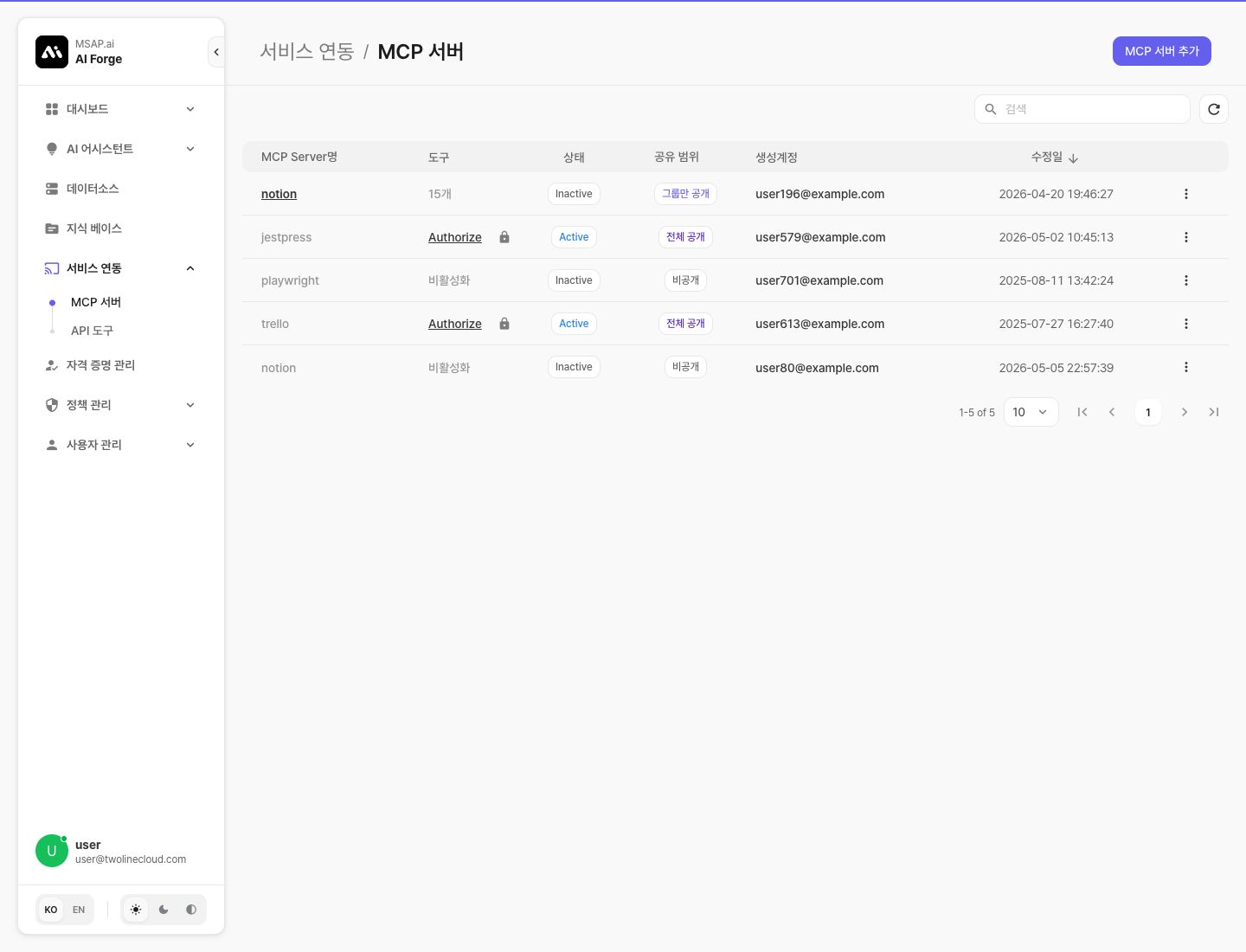Expand the 사용자 관리 menu chevron
The image size is (1246, 952).
[x=190, y=445]
